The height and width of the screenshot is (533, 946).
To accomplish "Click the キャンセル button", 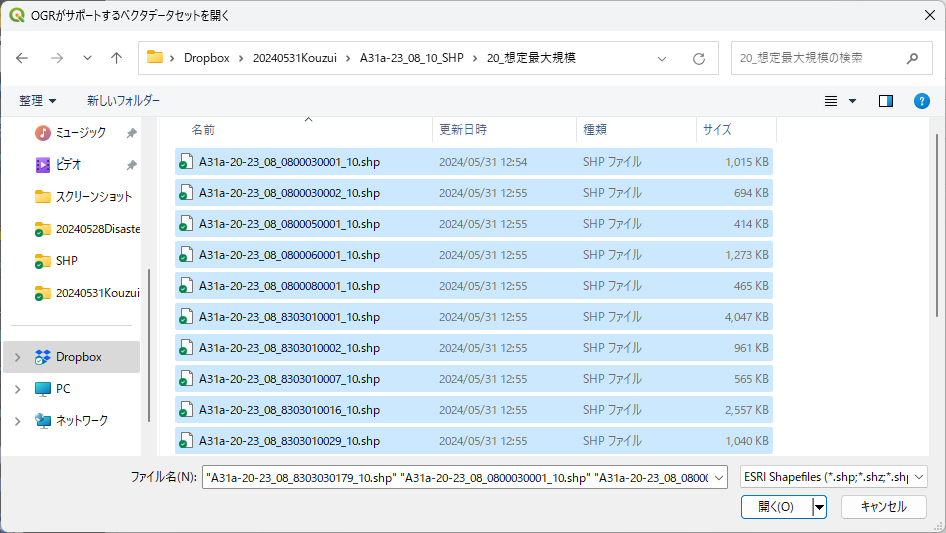I will click(x=883, y=507).
